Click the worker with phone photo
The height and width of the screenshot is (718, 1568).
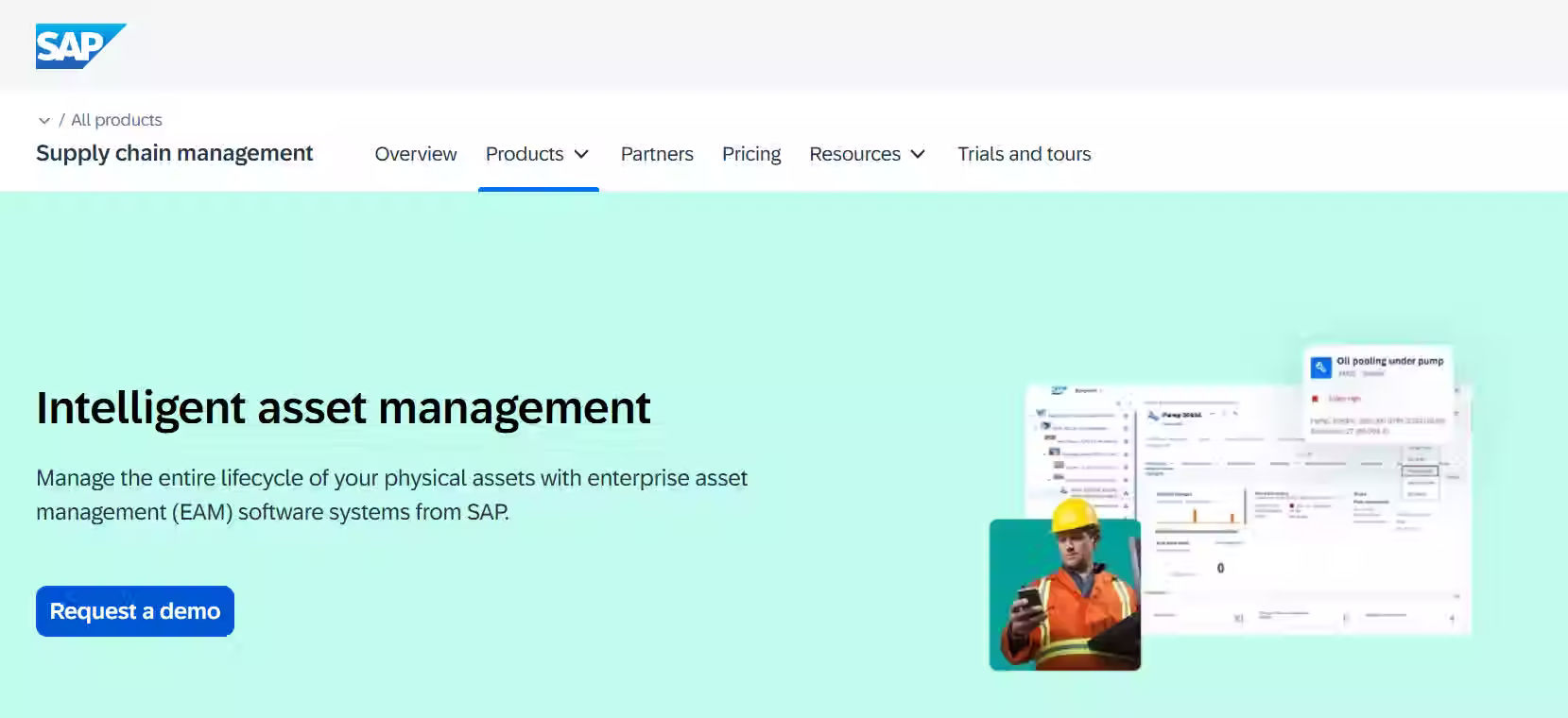pyautogui.click(x=1065, y=594)
